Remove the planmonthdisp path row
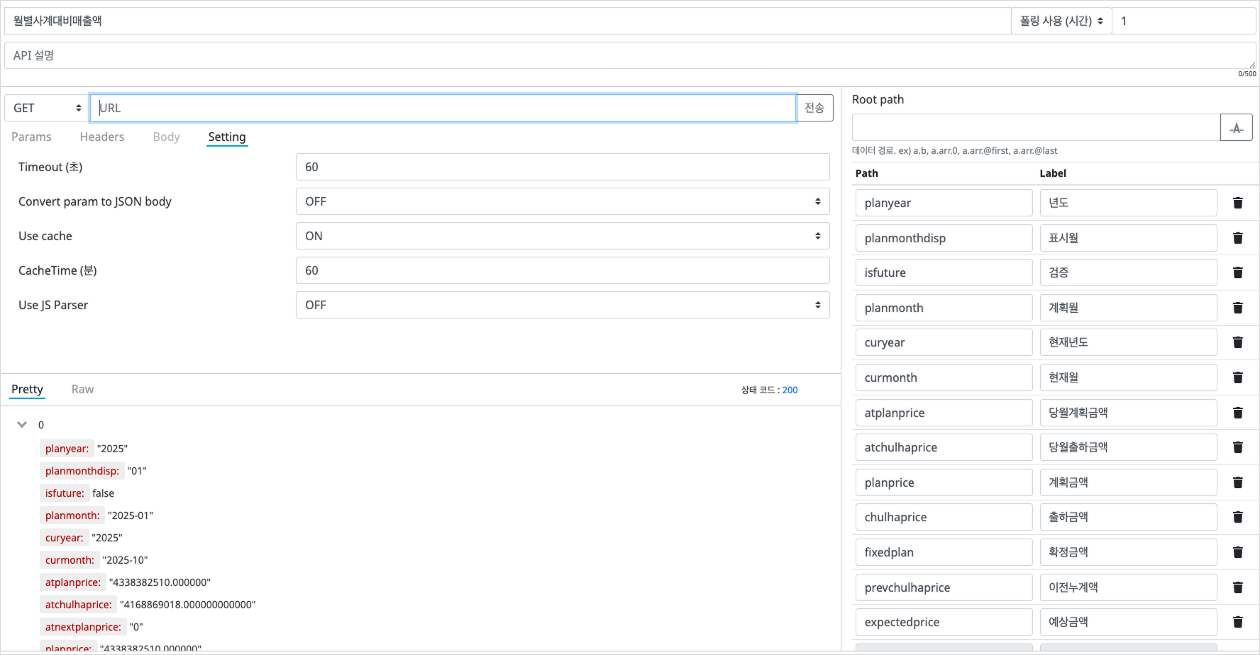Screen dimensions: 1260x655 pyautogui.click(x=1237, y=238)
